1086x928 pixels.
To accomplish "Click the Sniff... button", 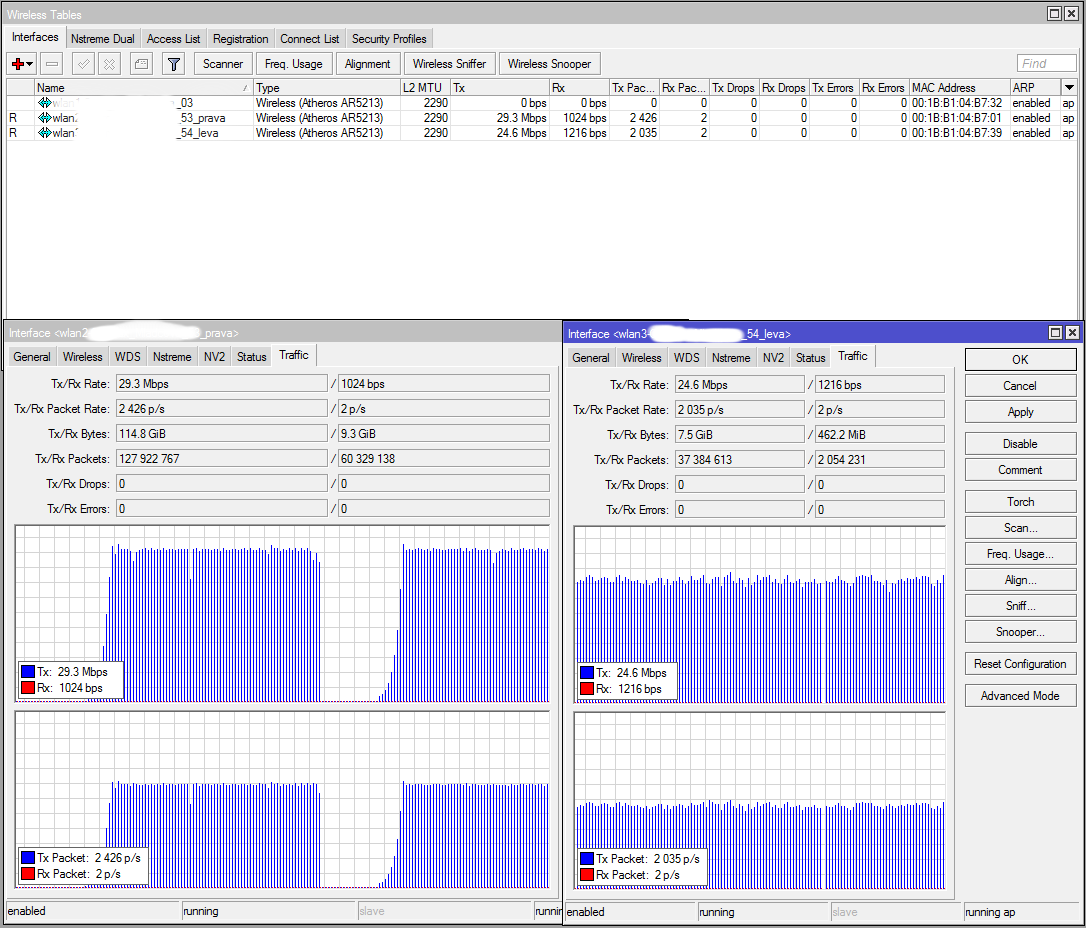I will [1020, 606].
